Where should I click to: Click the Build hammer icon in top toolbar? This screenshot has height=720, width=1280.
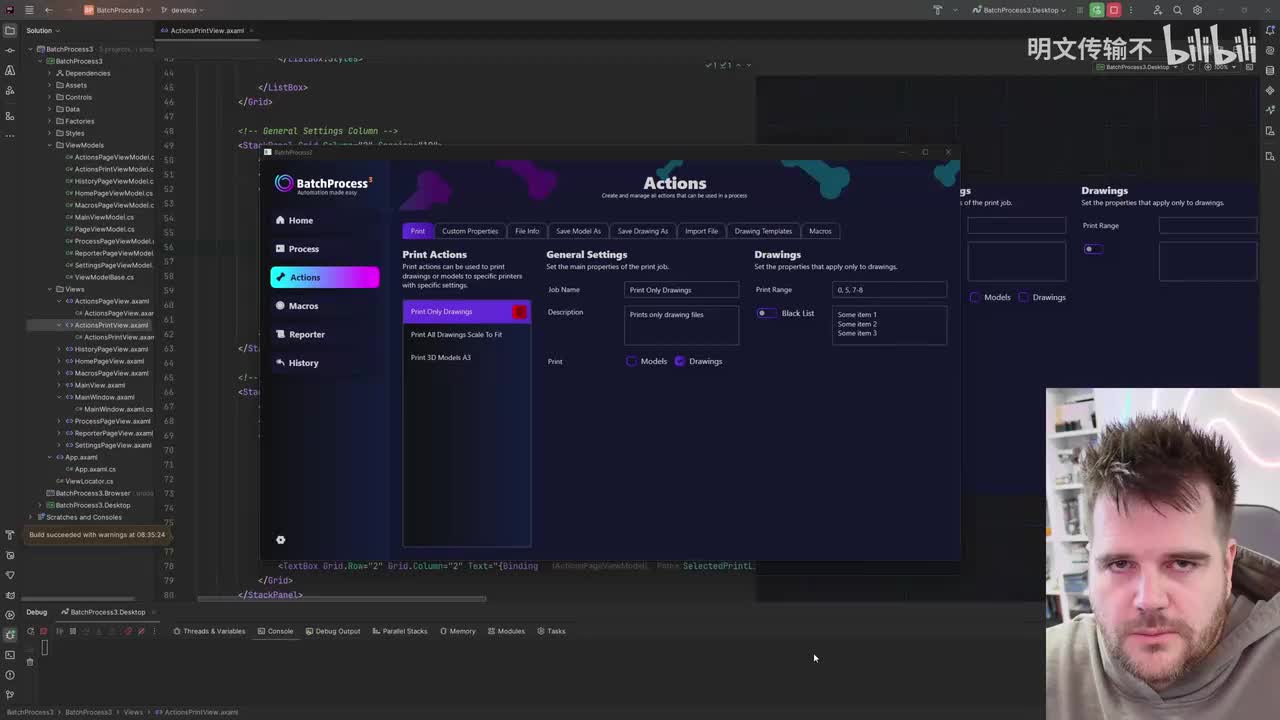(938, 10)
